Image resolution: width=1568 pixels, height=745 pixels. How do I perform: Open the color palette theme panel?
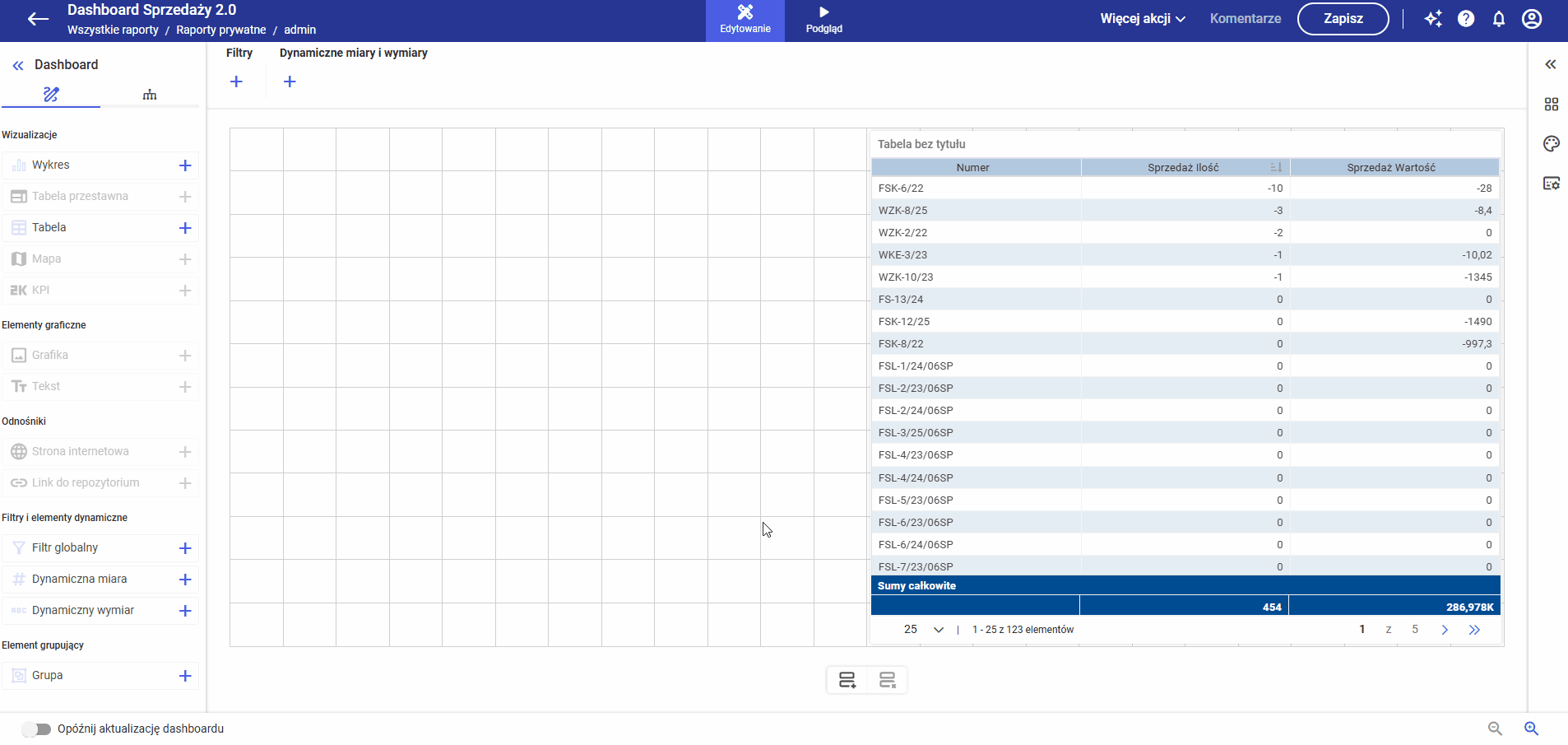point(1552,144)
